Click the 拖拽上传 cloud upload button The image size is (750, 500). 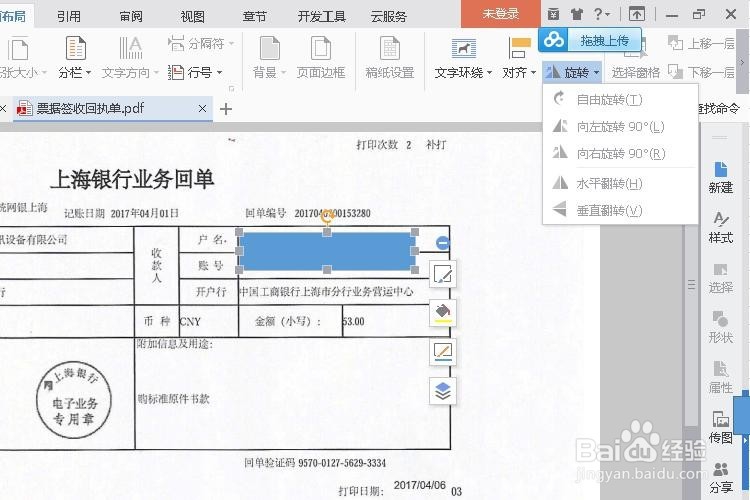point(589,40)
